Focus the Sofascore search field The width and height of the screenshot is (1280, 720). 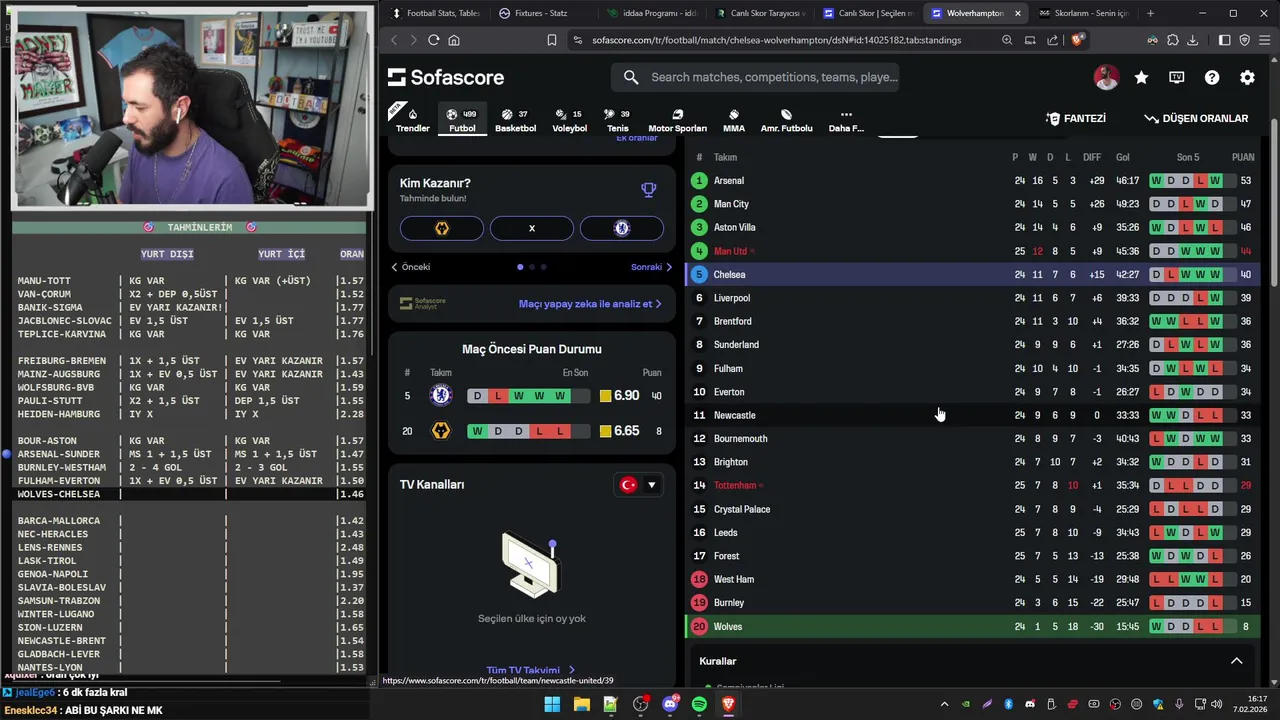[x=755, y=77]
